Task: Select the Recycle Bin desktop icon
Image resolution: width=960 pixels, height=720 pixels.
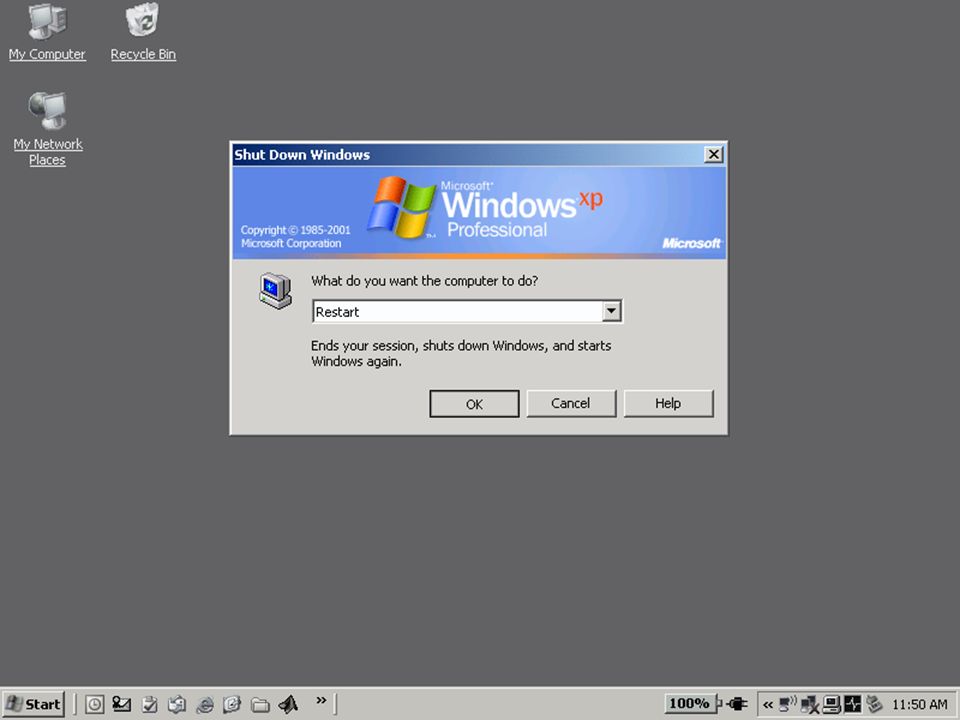Action: point(143,32)
